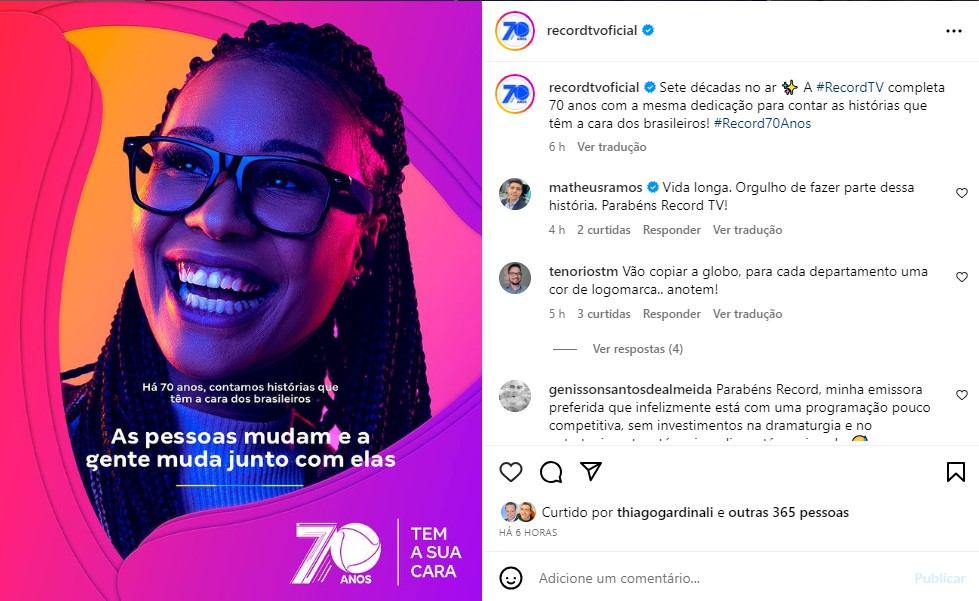
Task: Expand Ver respostas (4) replies
Action: [637, 349]
